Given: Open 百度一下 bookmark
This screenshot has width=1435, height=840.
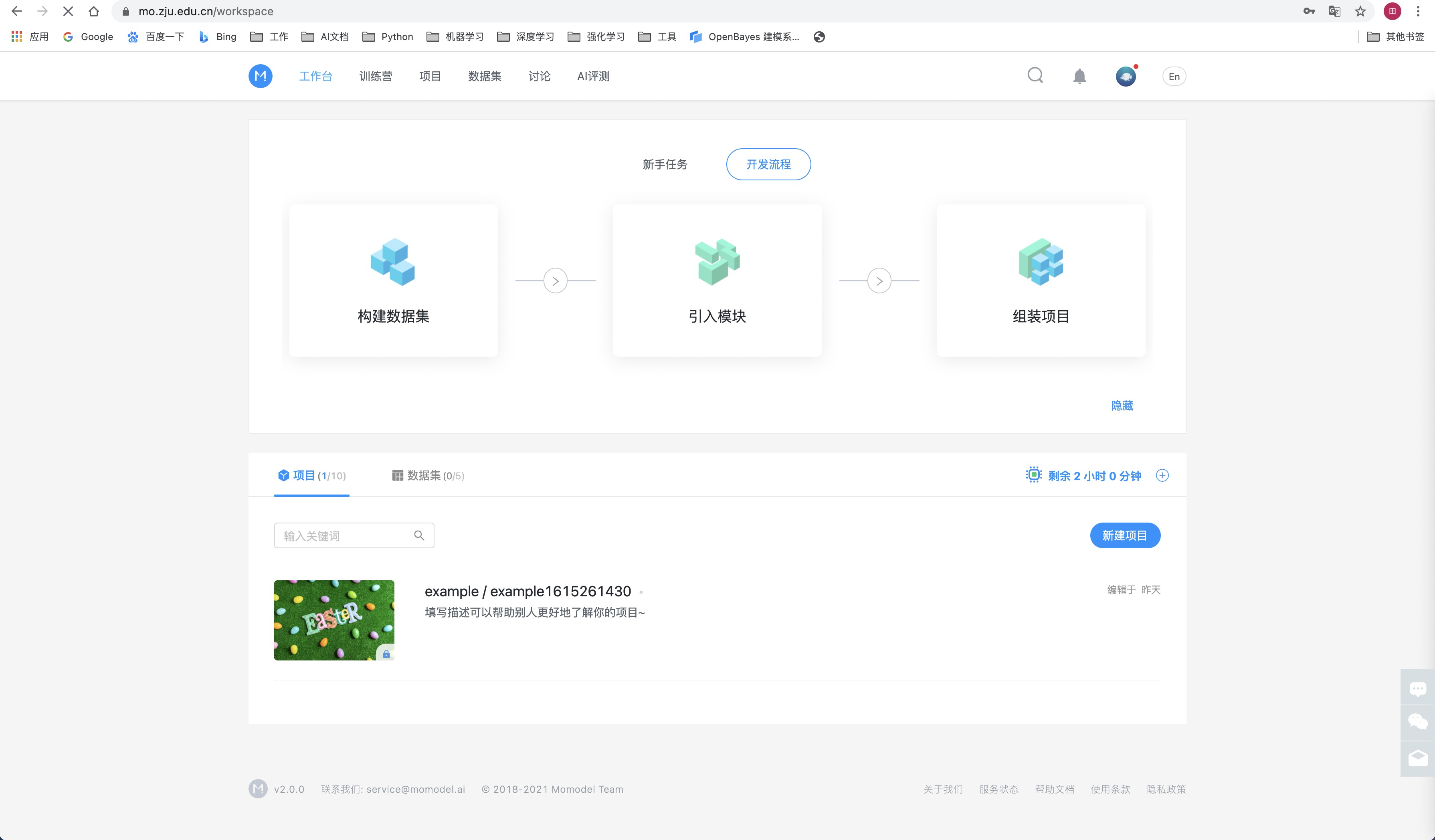Looking at the screenshot, I should 156,36.
